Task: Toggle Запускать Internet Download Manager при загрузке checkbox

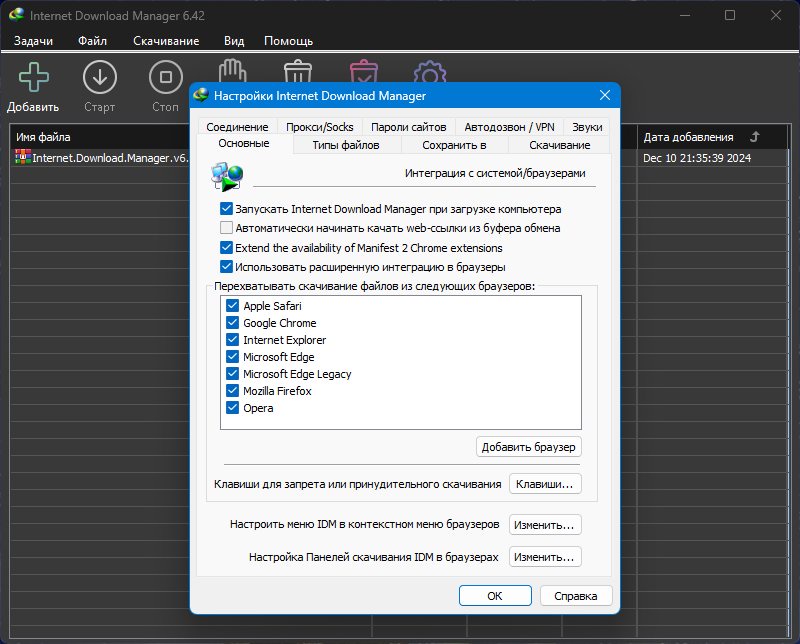Action: click(x=226, y=208)
